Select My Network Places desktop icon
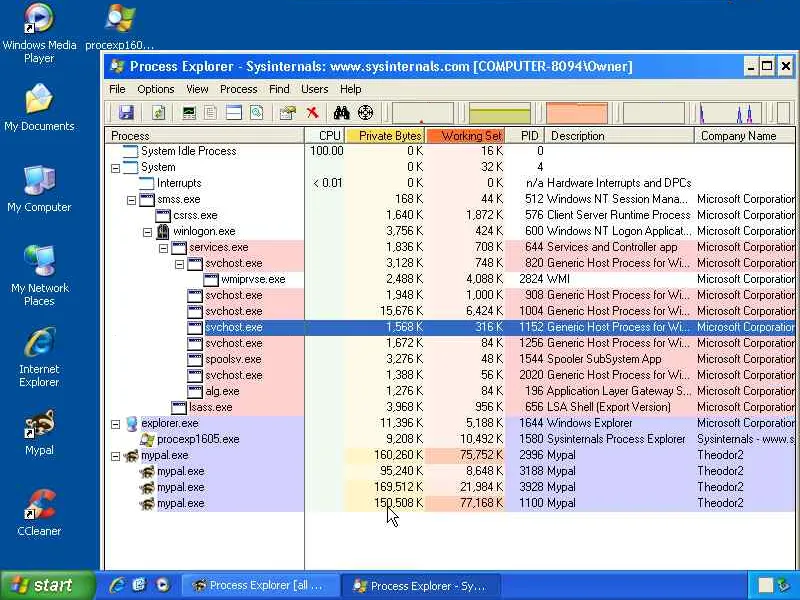This screenshot has height=600, width=800. pyautogui.click(x=39, y=276)
